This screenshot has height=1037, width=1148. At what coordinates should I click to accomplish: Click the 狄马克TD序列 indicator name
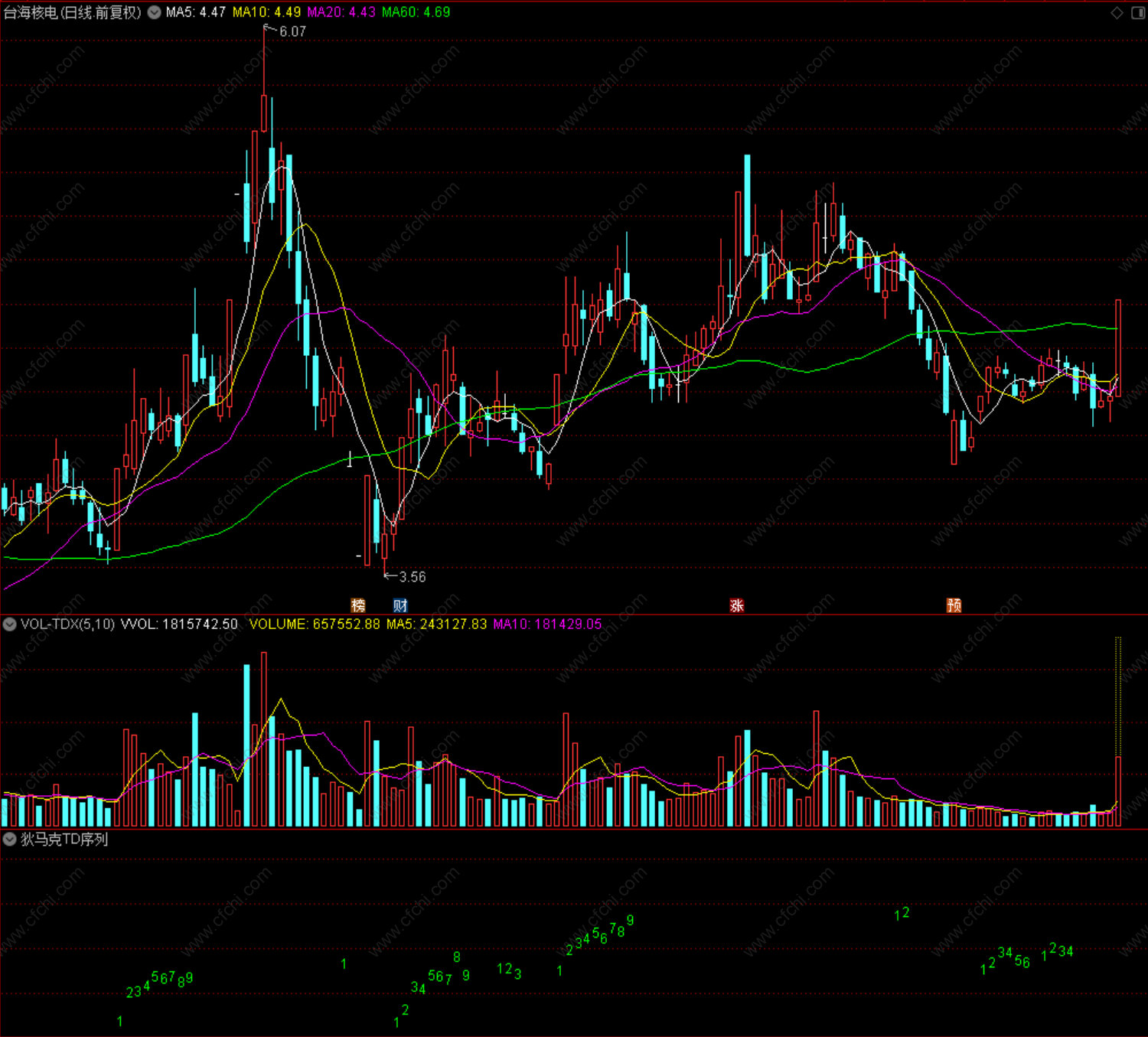(x=64, y=840)
